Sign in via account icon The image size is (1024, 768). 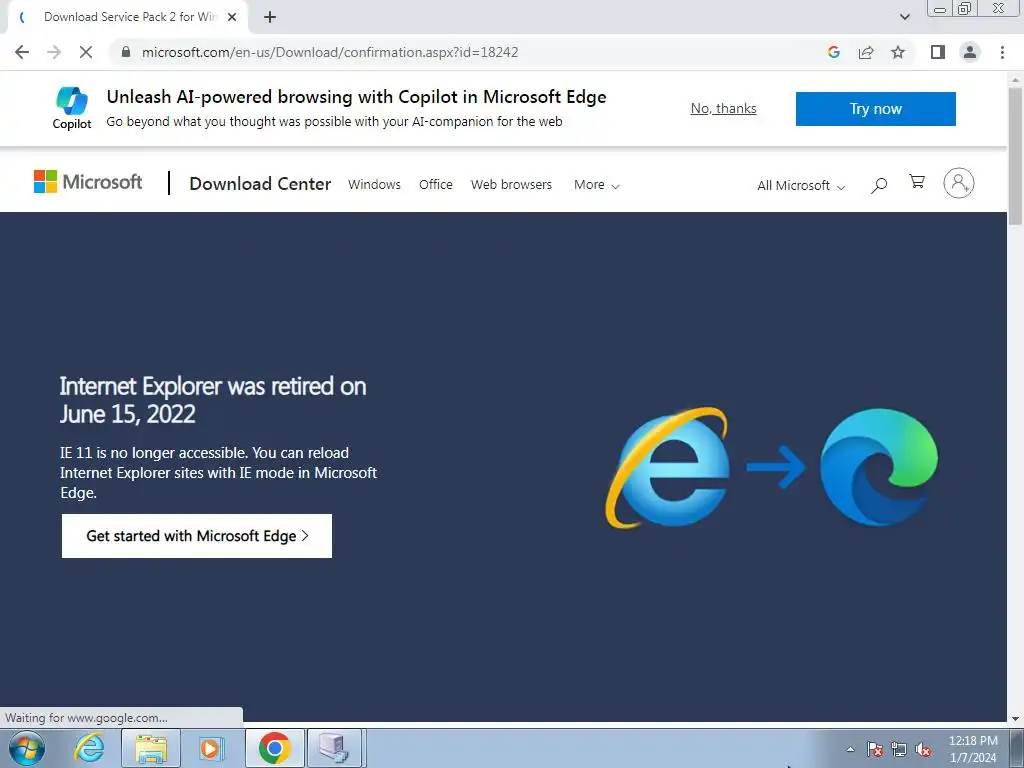[x=959, y=184]
